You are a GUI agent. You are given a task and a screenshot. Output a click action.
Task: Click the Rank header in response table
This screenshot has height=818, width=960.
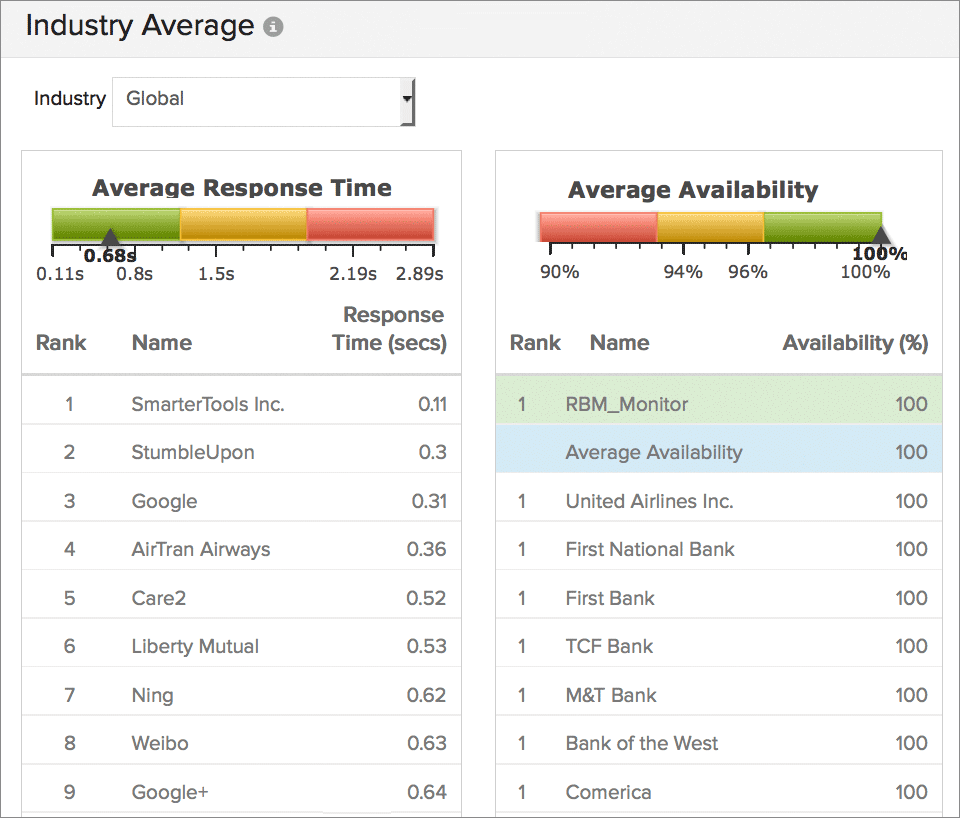(x=61, y=343)
